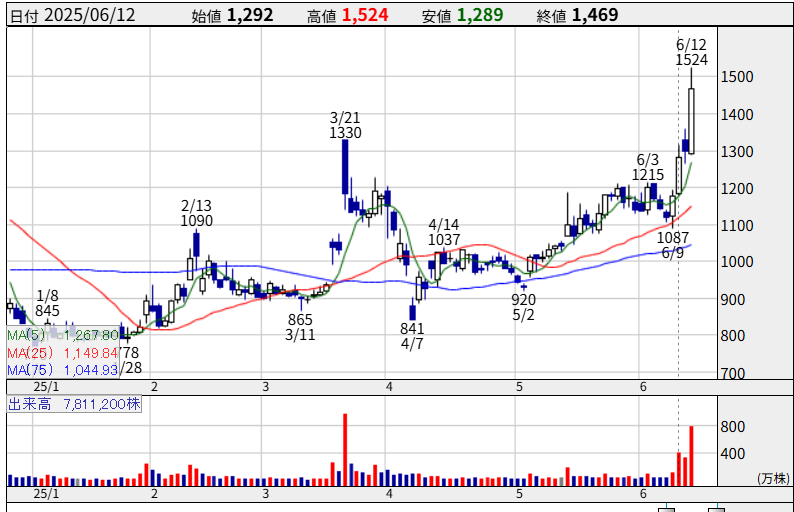Click the 1/8 845 annotation
Image resolution: width=794 pixels, height=512 pixels.
pyautogui.click(x=47, y=303)
